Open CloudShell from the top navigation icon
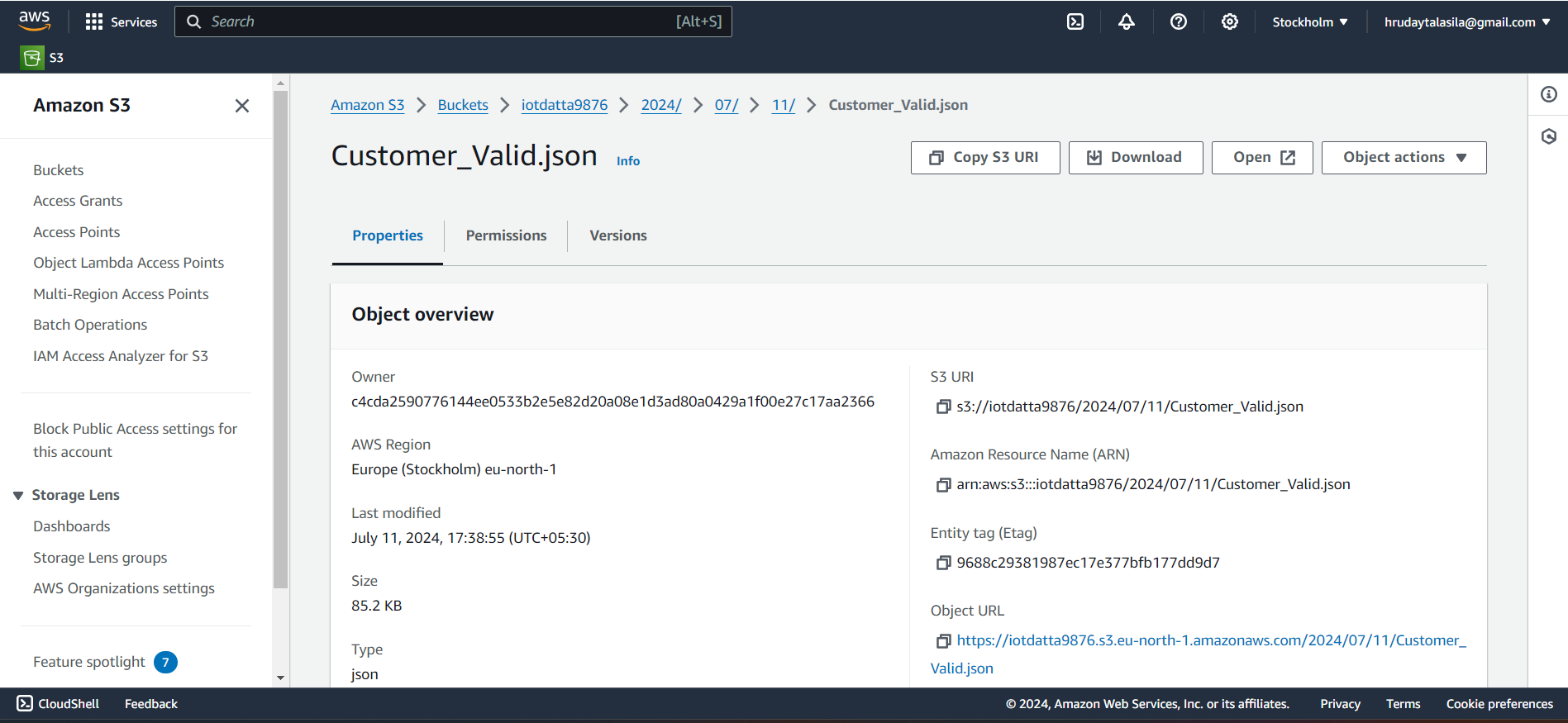 [x=1075, y=21]
